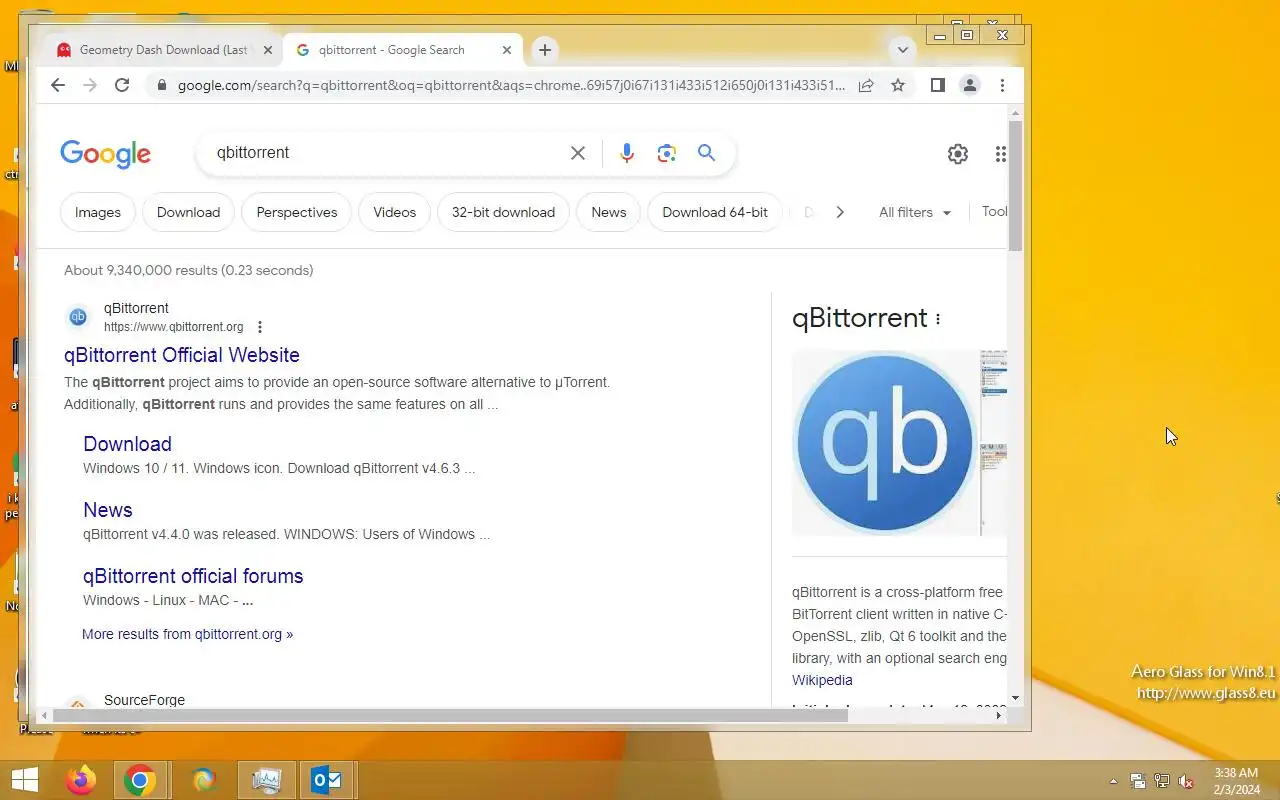1280x800 pixels.
Task: Open options for qbittorrent.org result
Action: tap(260, 327)
